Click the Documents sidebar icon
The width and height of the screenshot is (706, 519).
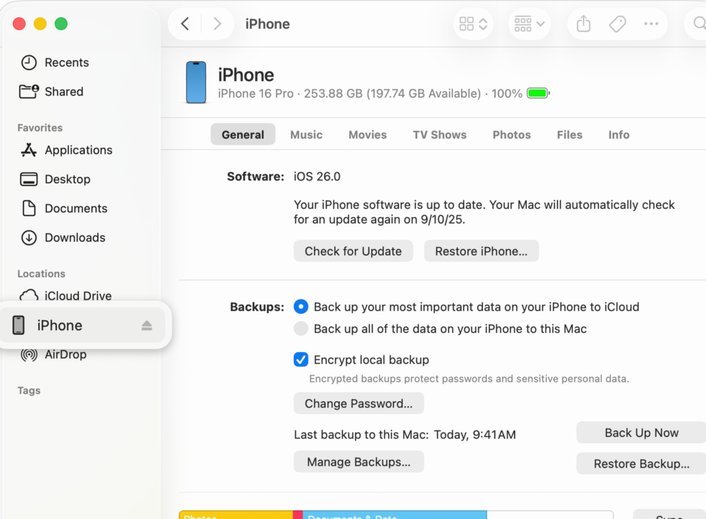[29, 208]
